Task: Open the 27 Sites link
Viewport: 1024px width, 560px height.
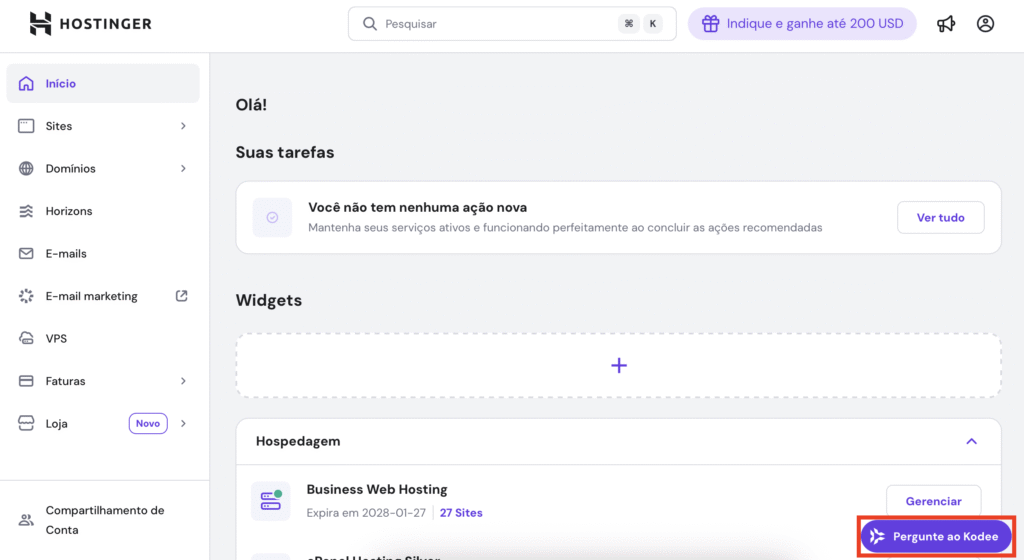Action: [x=461, y=513]
